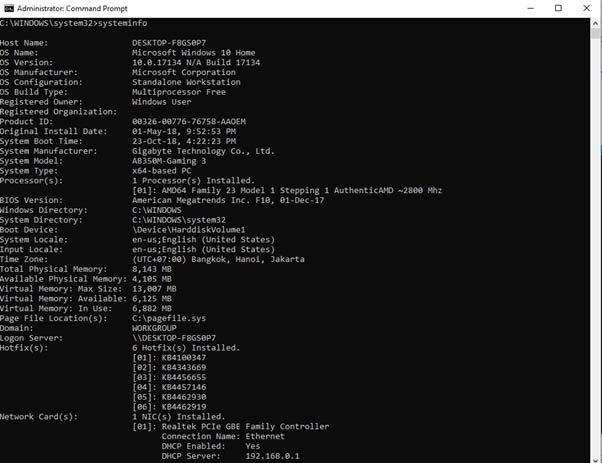Click 'Microsoft Windows 10 Home' text

(x=194, y=53)
